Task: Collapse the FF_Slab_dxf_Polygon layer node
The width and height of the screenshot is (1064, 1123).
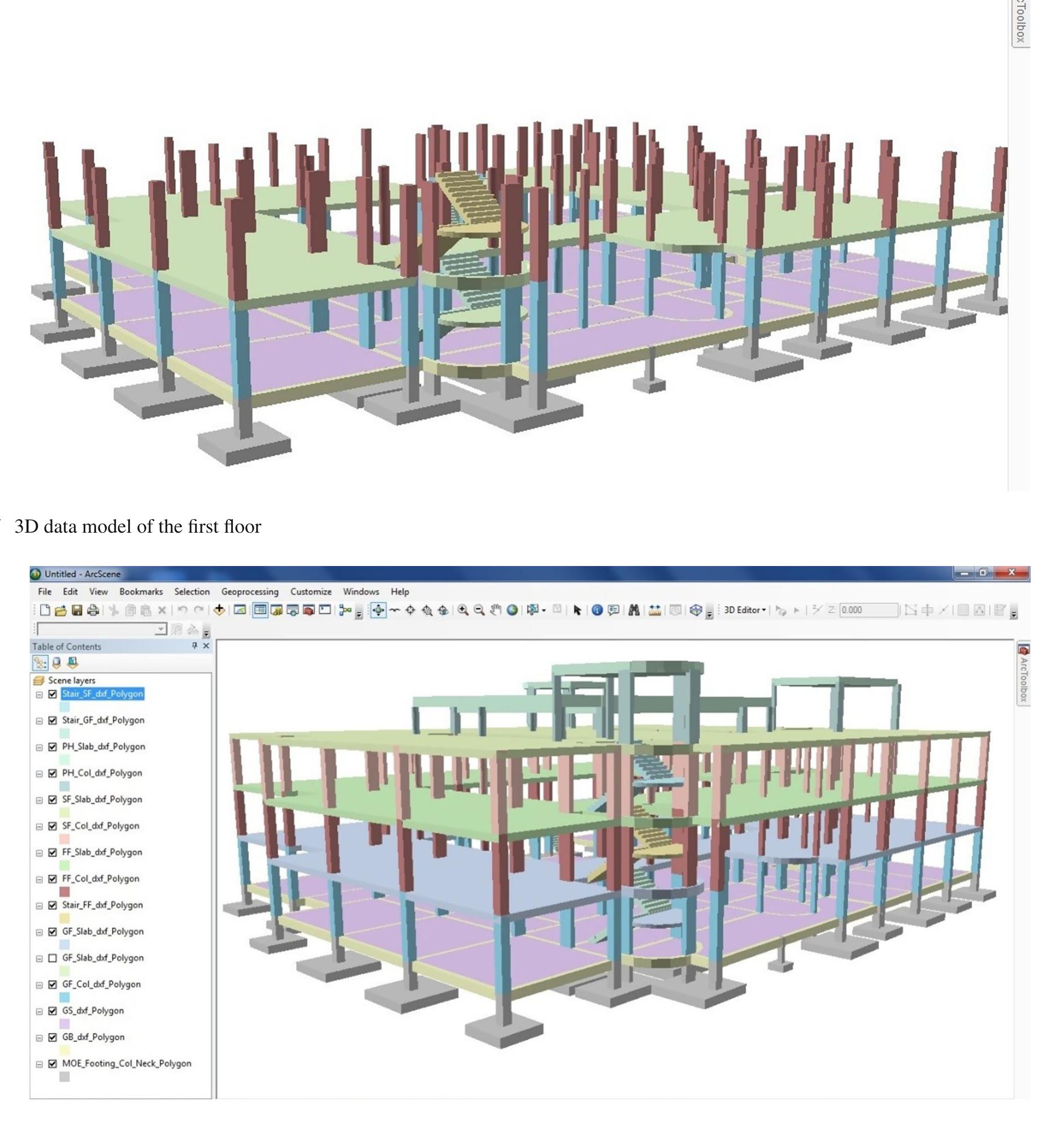Action: [39, 852]
